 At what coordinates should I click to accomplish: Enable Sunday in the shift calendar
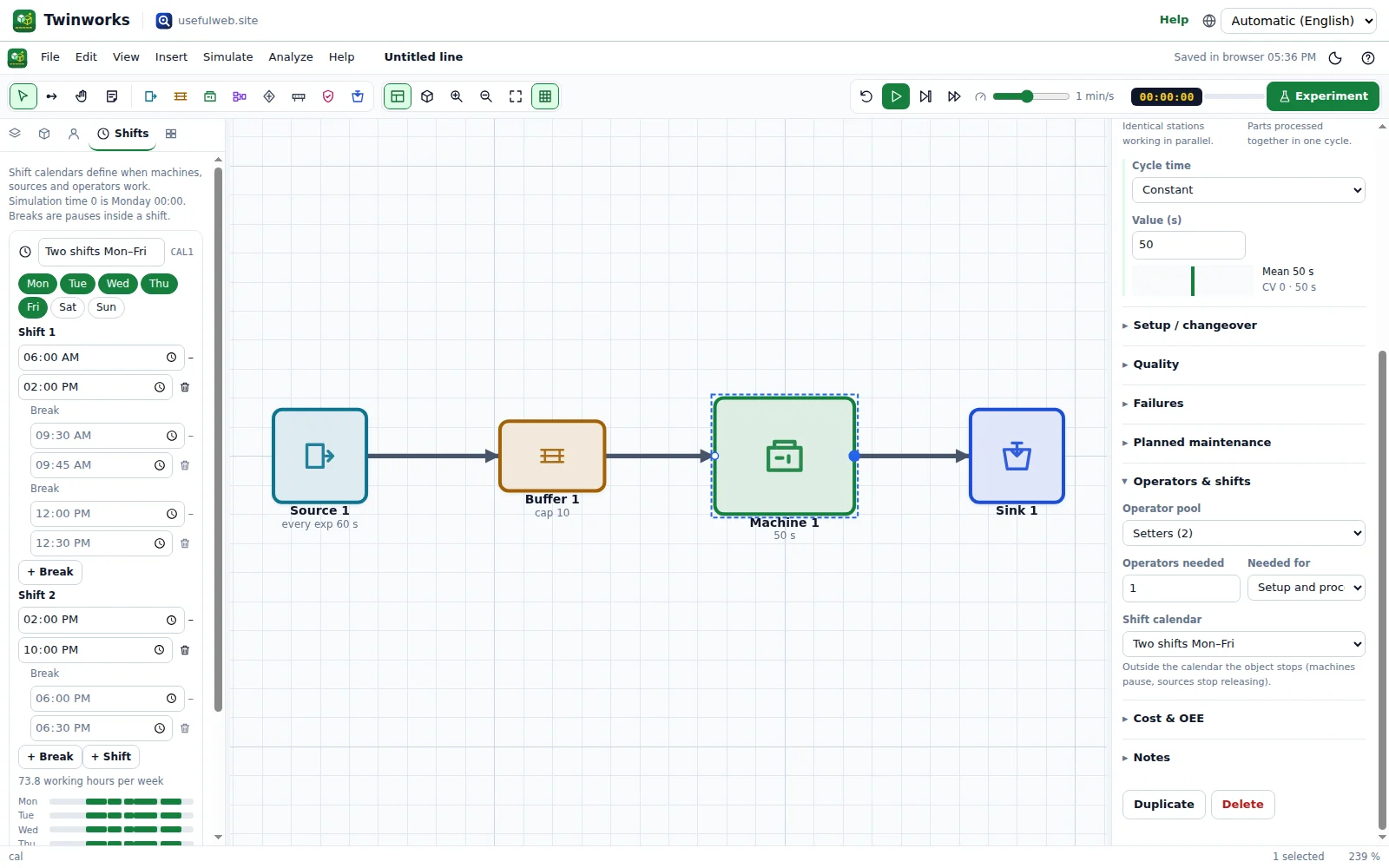click(106, 307)
